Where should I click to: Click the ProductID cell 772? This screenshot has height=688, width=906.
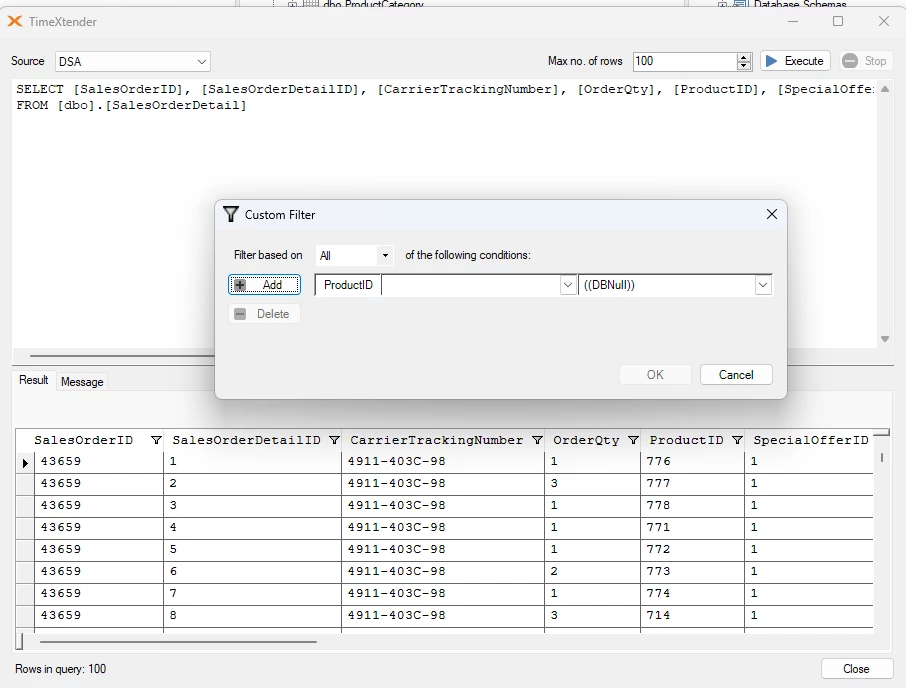click(x=692, y=549)
